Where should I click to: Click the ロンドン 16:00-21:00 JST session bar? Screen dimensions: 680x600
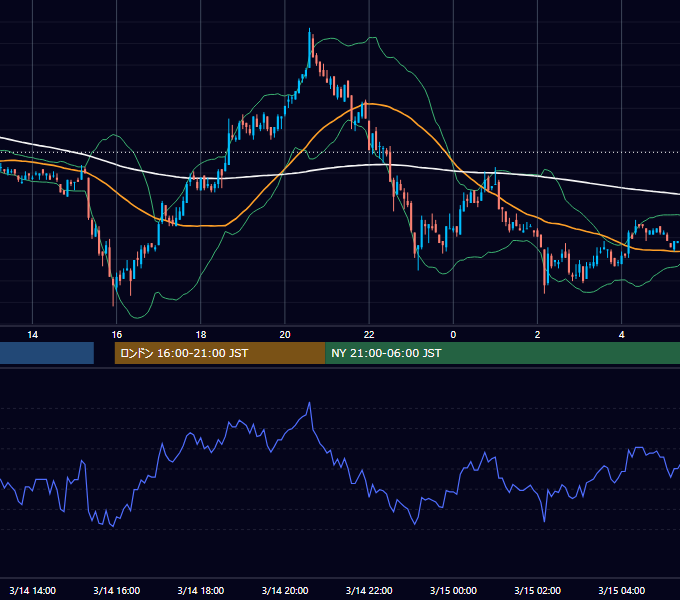point(219,353)
